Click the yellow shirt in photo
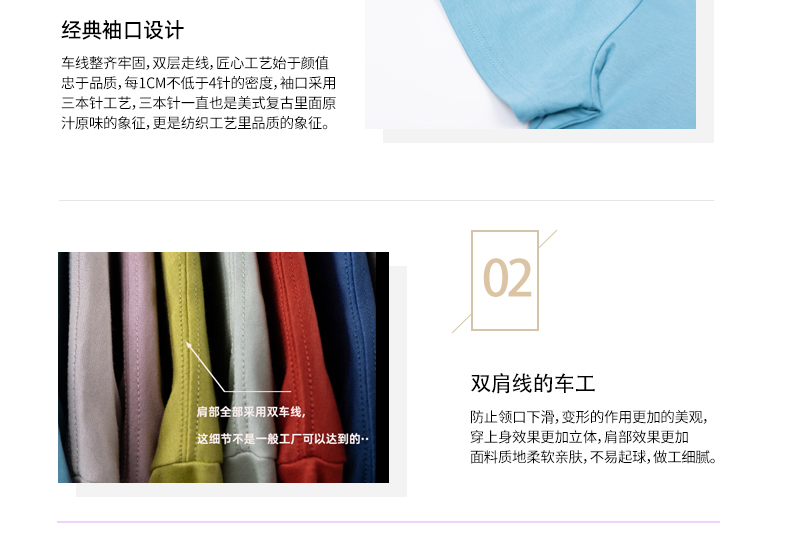Screen dimensions: 790x543 coord(185,363)
